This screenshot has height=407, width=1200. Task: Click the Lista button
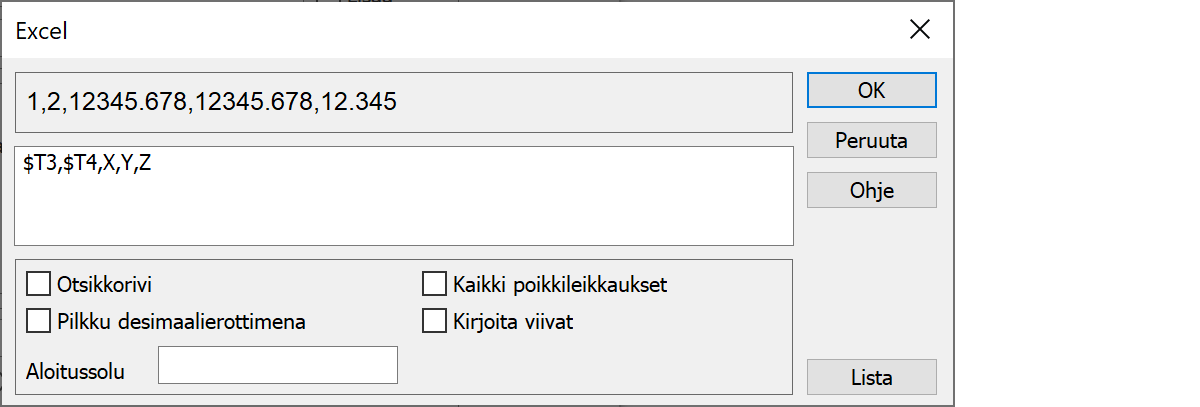tap(871, 378)
